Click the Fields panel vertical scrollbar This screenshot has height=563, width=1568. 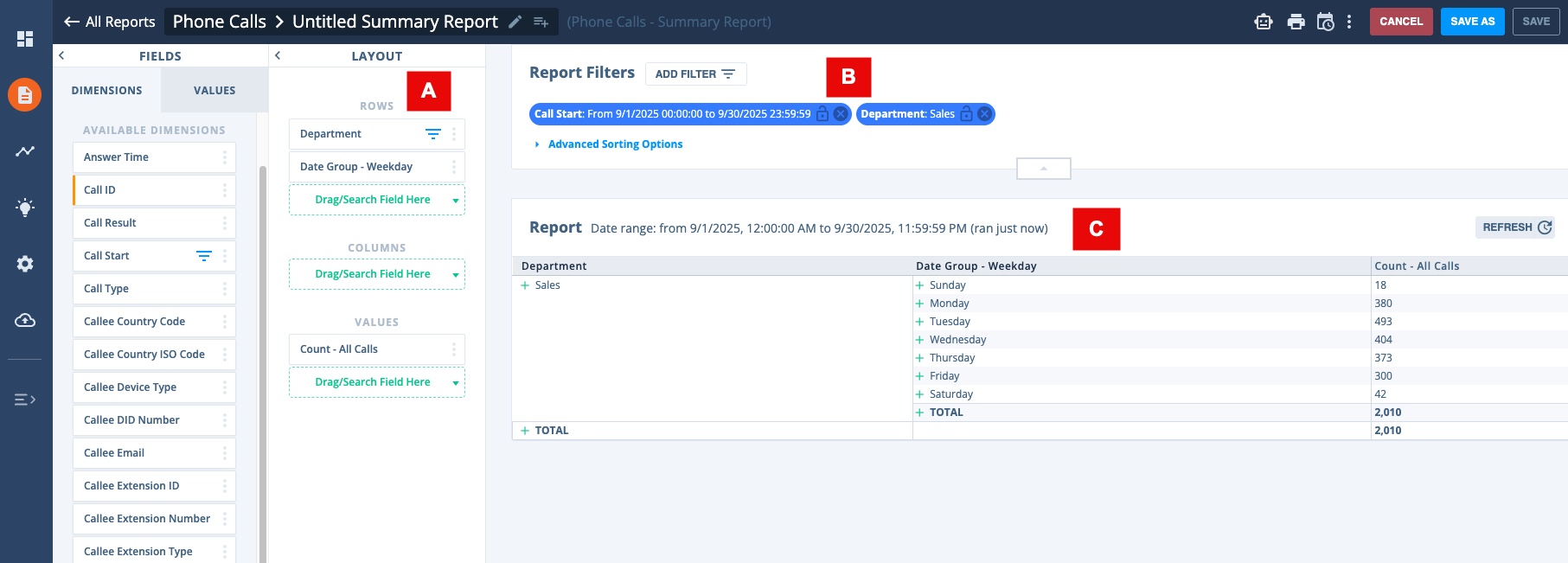click(x=263, y=363)
